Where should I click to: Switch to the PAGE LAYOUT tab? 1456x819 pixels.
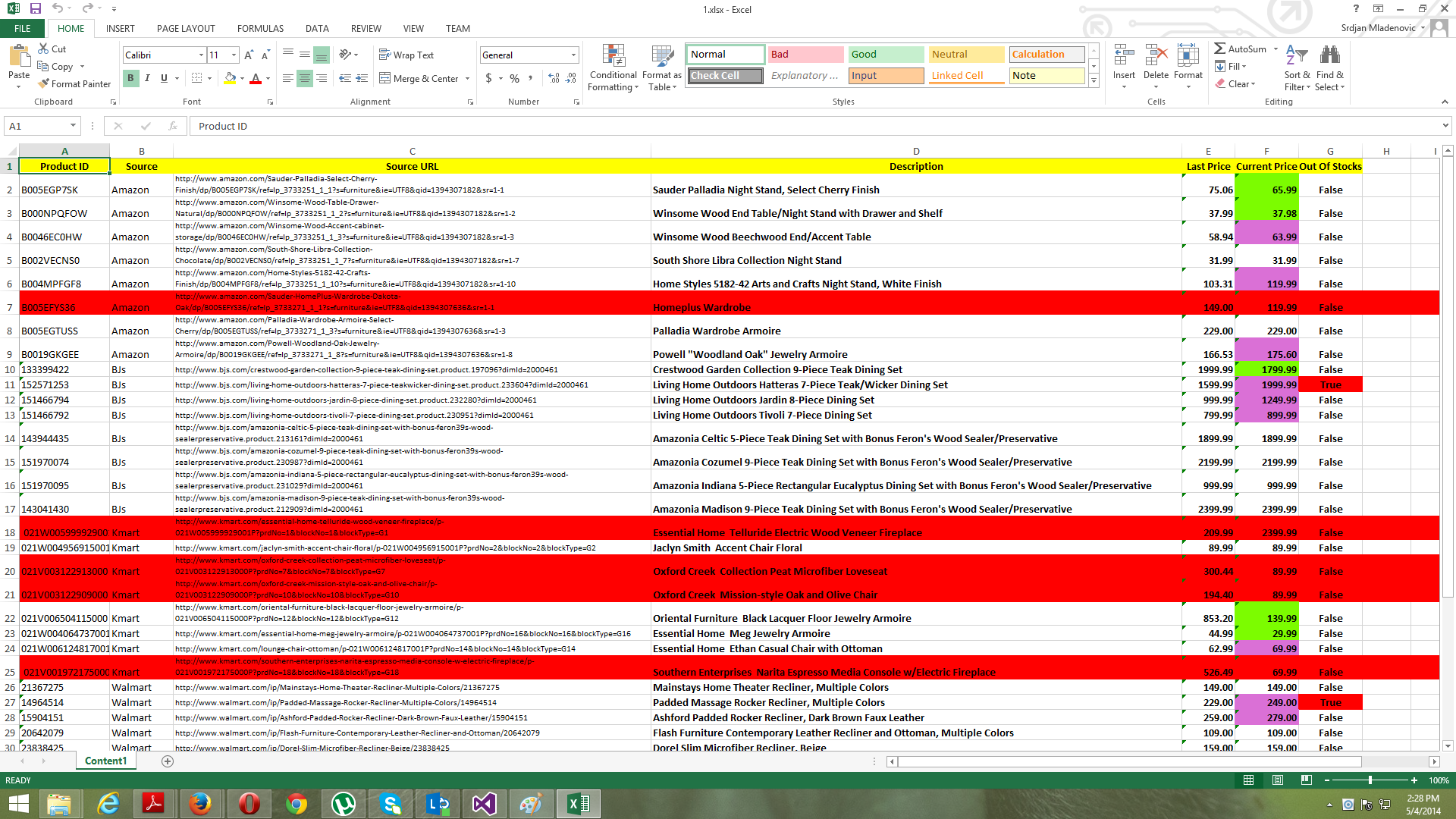(186, 29)
